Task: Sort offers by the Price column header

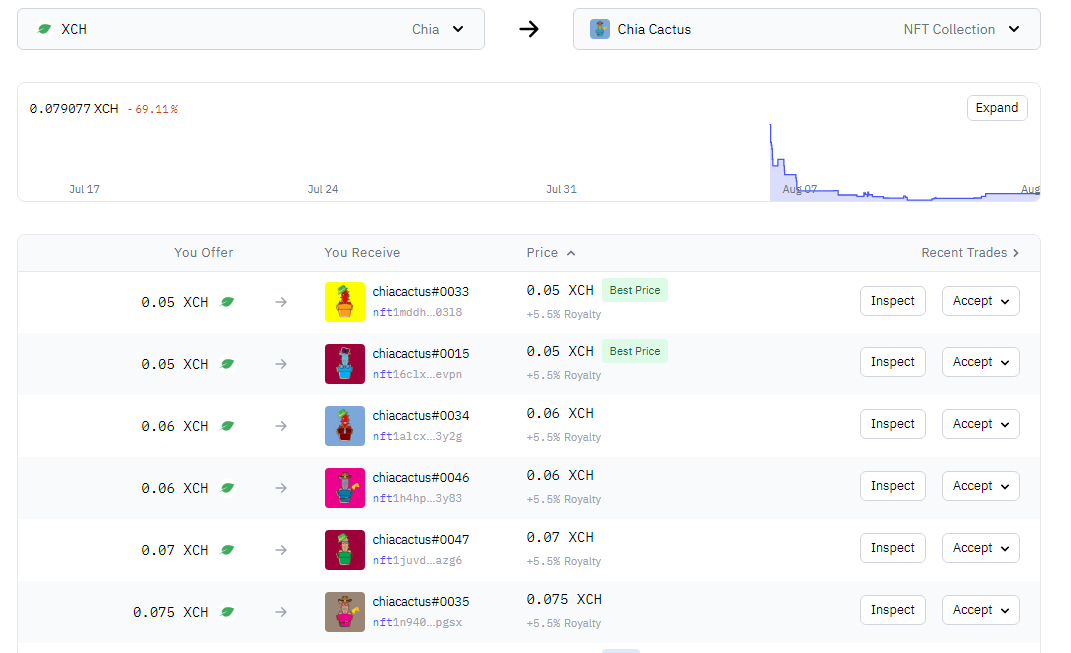Action: [551, 253]
